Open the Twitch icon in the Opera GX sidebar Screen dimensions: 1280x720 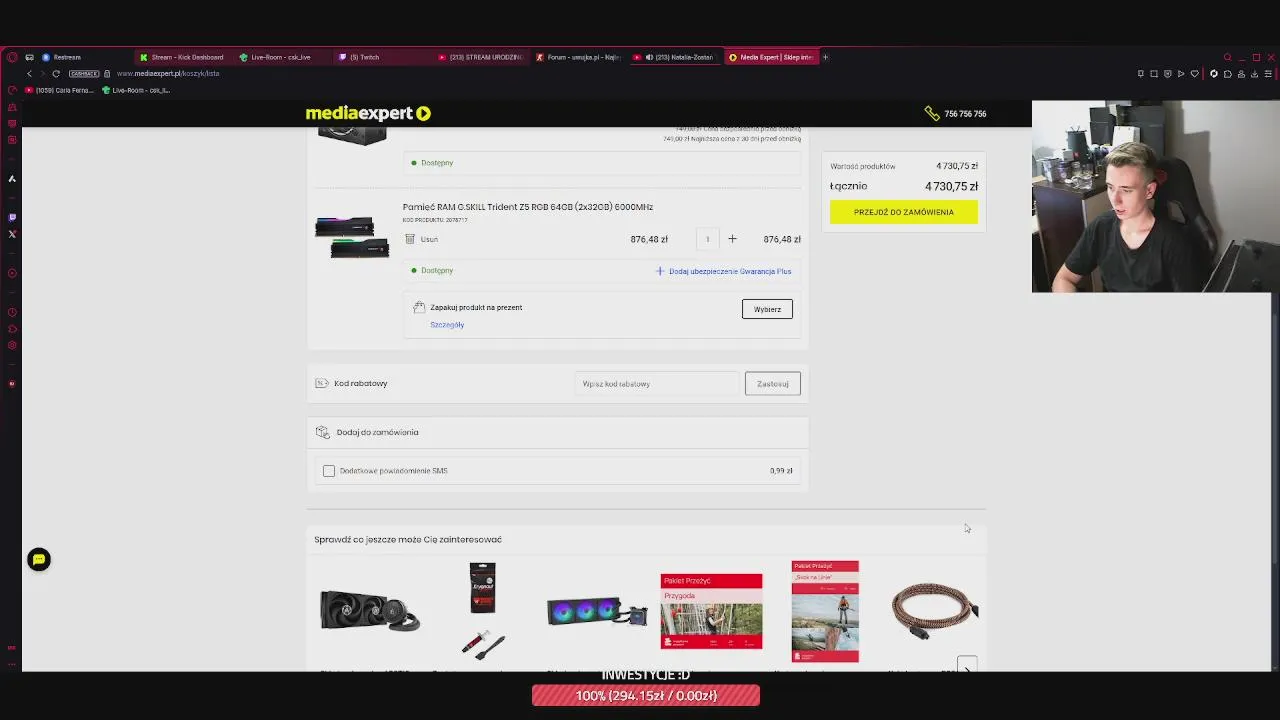pyautogui.click(x=12, y=217)
